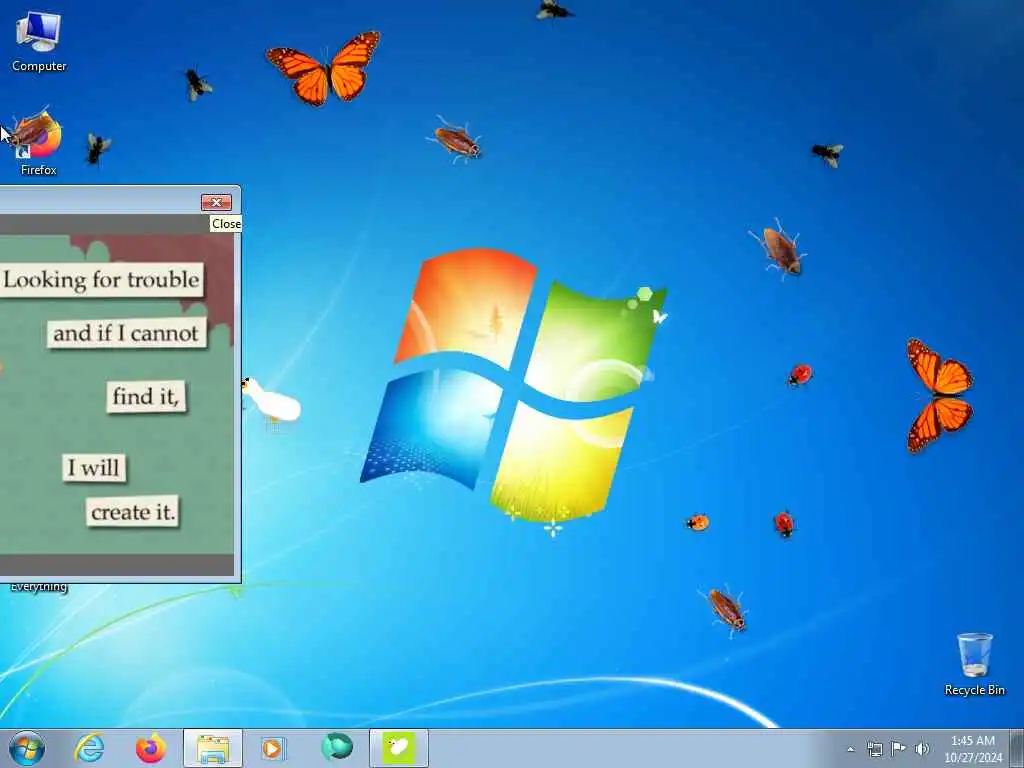This screenshot has width=1024, height=768.
Task: Show hidden tray icons arrow
Action: coord(850,749)
